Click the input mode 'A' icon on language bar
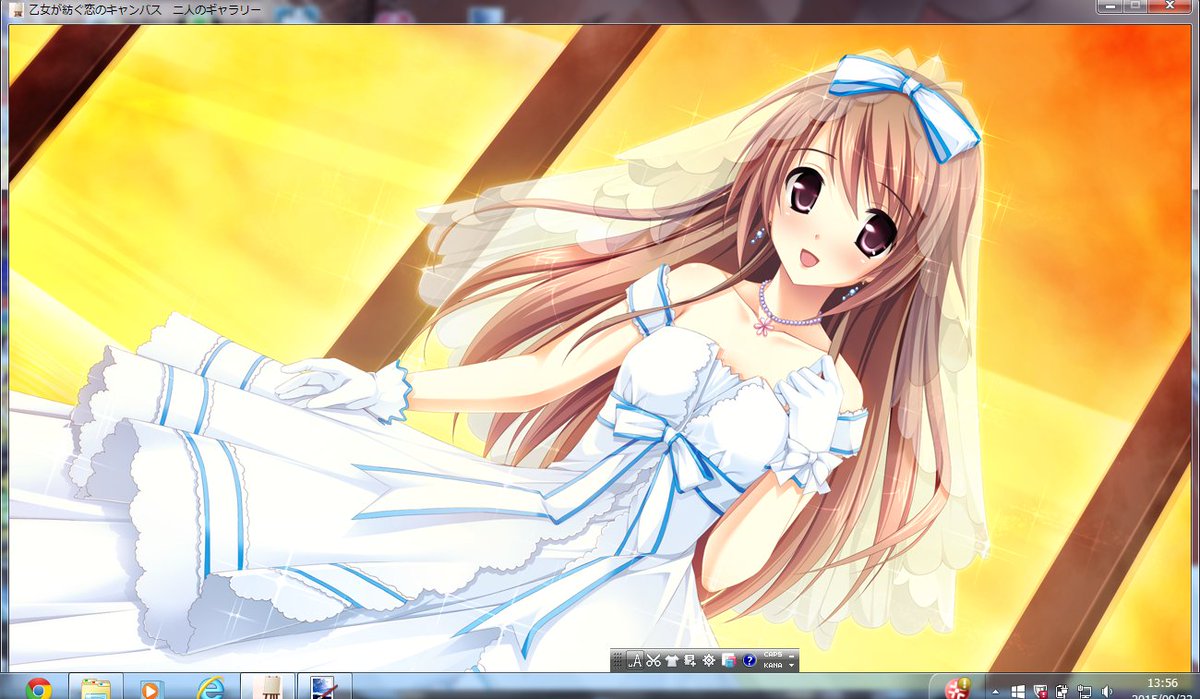This screenshot has height=699, width=1200. [x=635, y=660]
